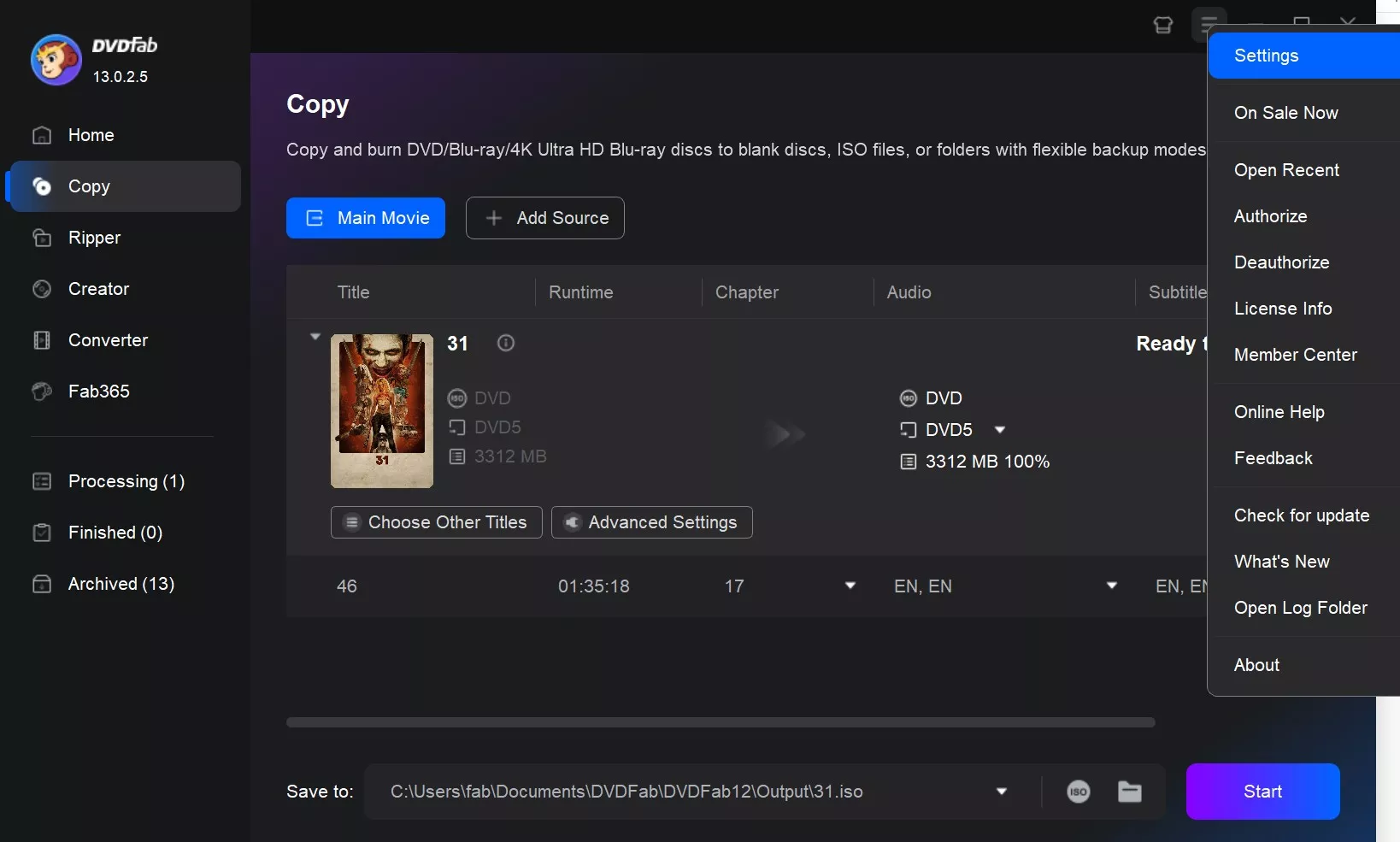Open License Info from the Settings menu
This screenshot has width=1400, height=842.
tap(1283, 309)
